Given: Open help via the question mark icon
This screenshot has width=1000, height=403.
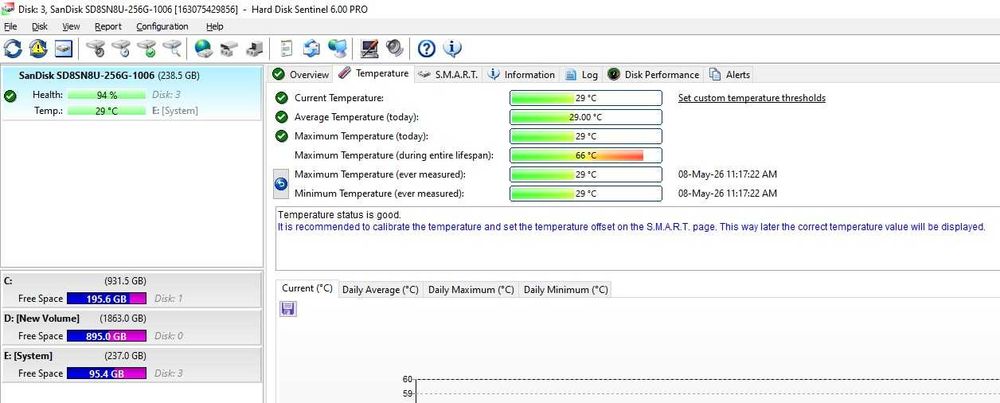Looking at the screenshot, I should (x=427, y=48).
